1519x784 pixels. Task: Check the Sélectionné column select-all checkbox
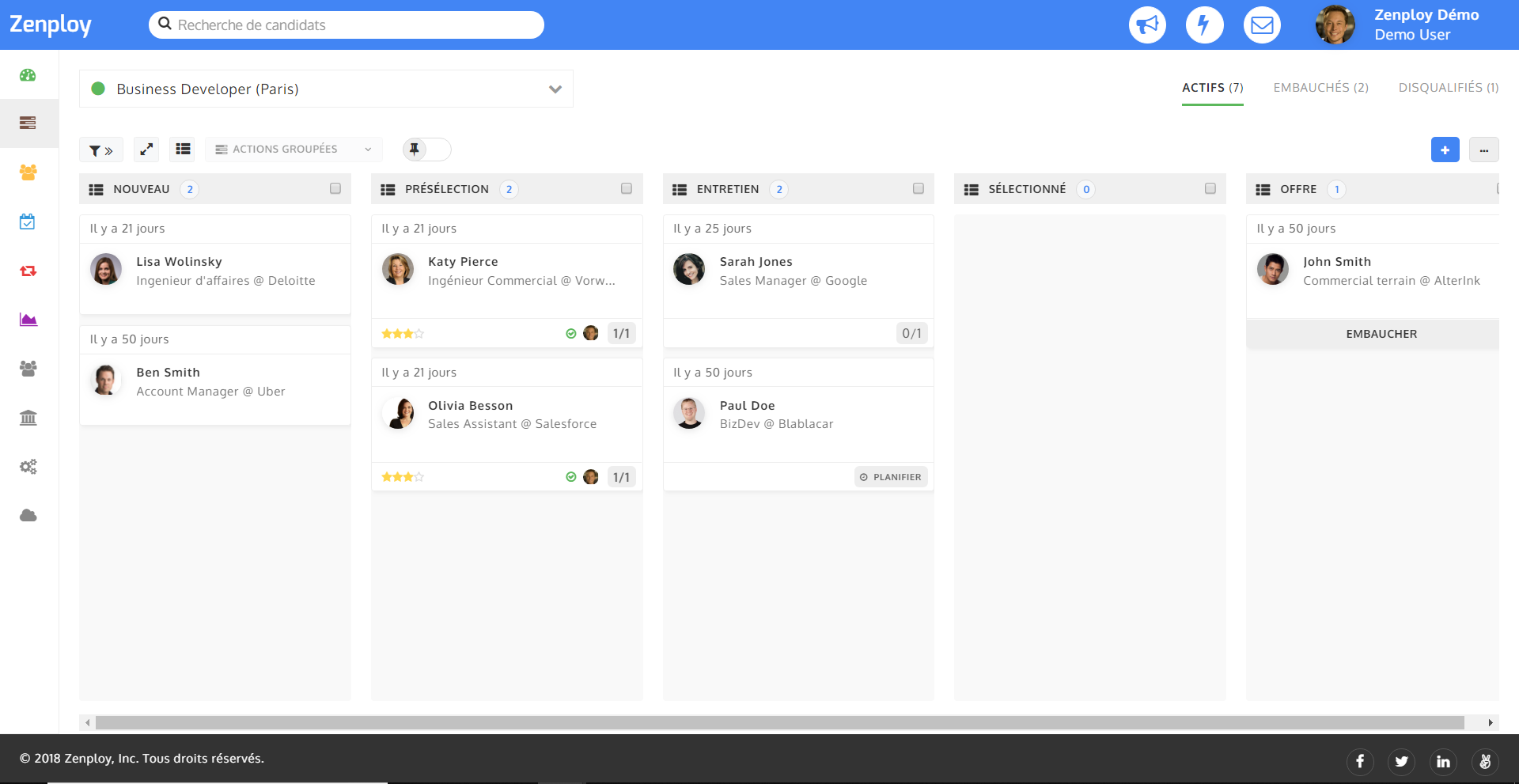tap(1210, 188)
